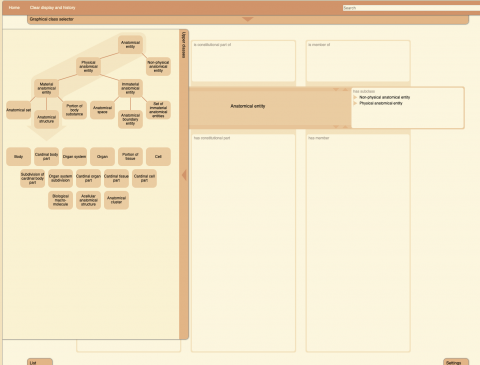Open the List tab at bottom
The image size is (480, 365).
coord(40,362)
